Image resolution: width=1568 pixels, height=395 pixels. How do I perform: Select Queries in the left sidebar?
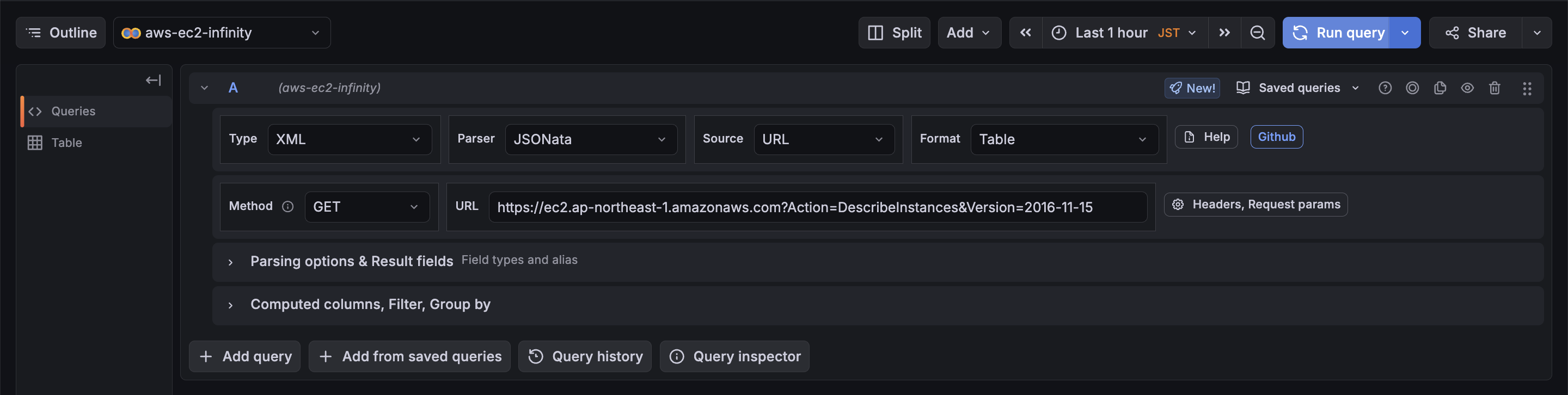coord(73,112)
